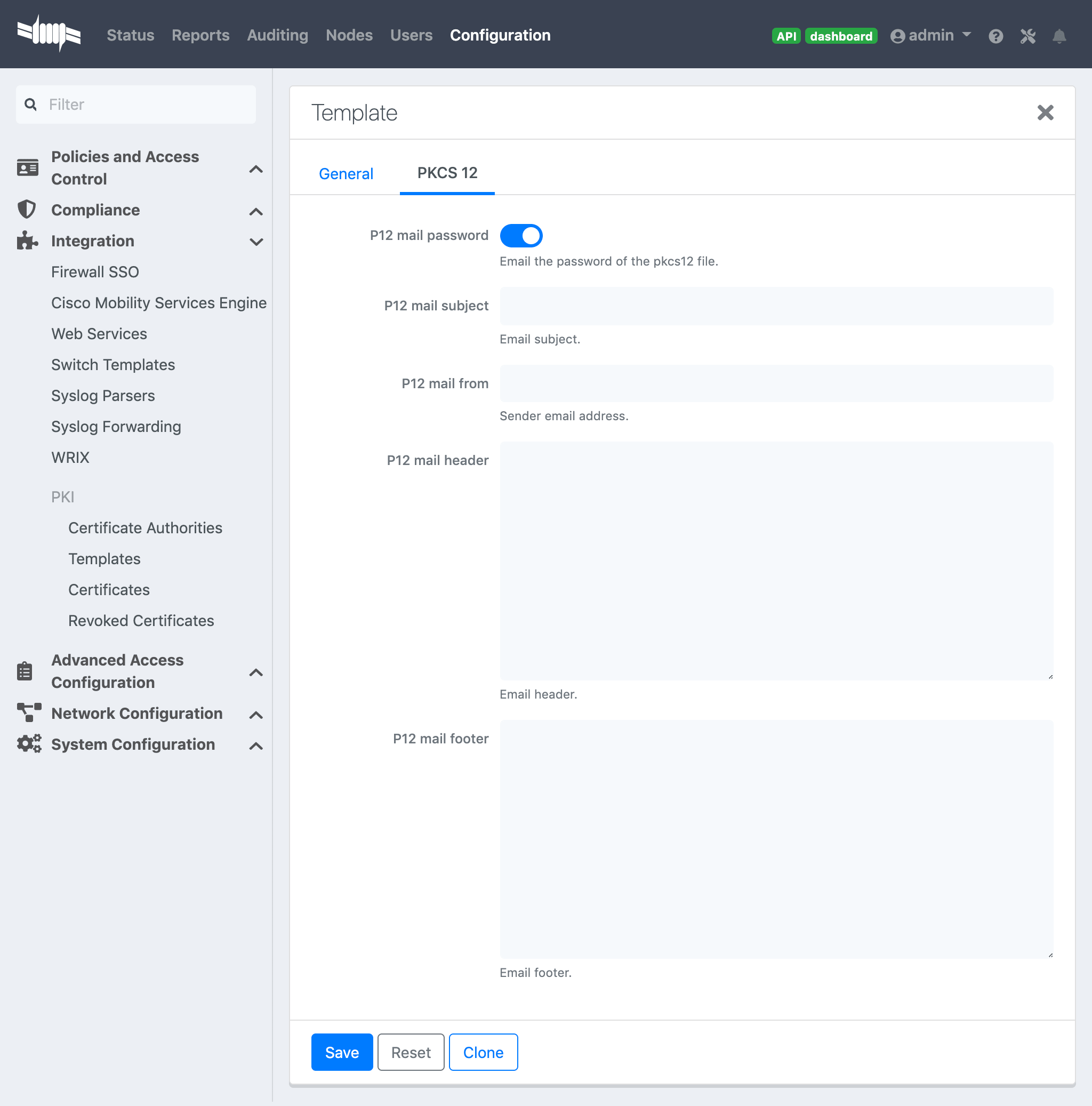The height and width of the screenshot is (1106, 1092).
Task: Click the help question mark icon
Action: coord(996,36)
